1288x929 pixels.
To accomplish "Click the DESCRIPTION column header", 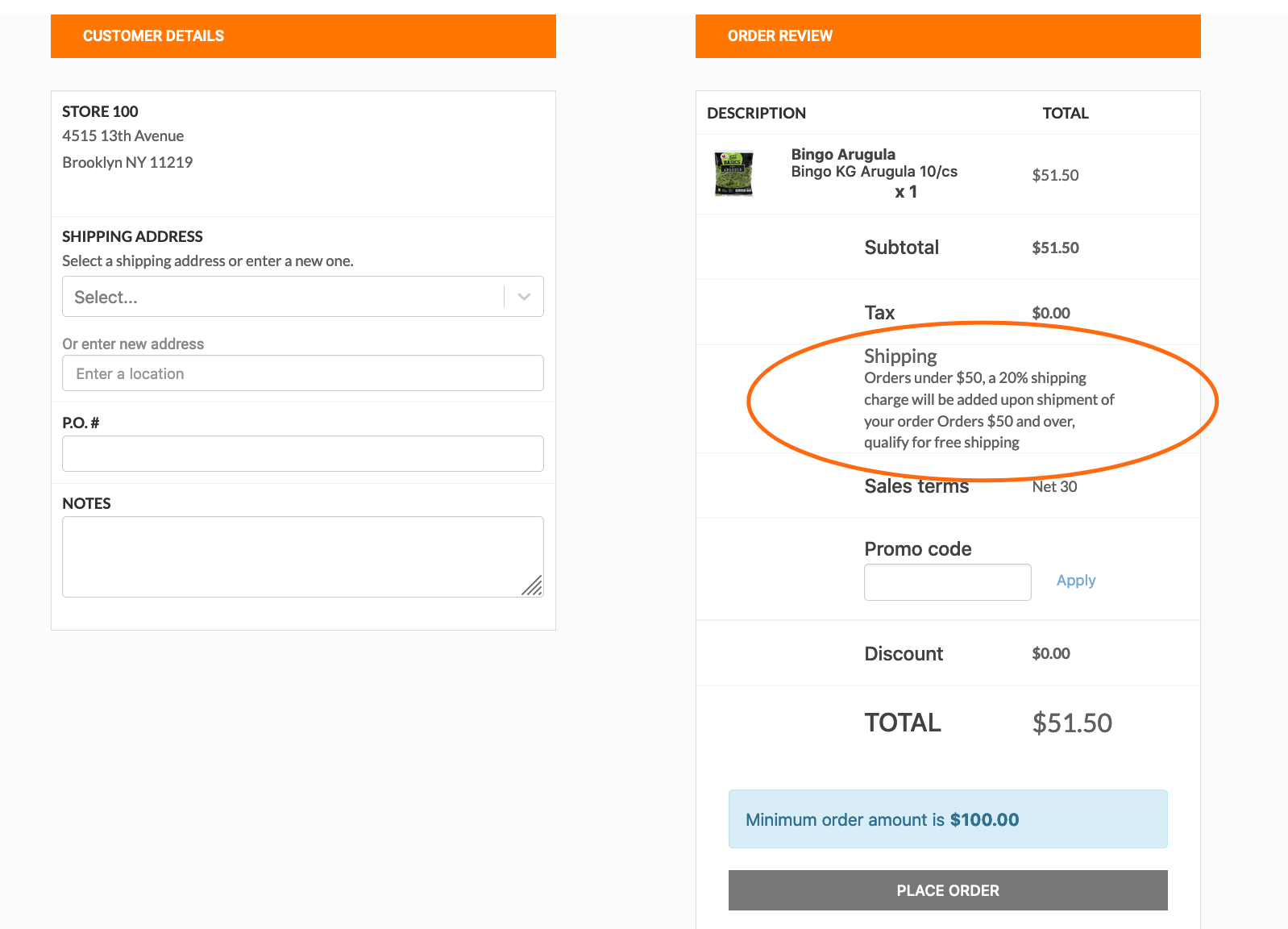I will [756, 114].
